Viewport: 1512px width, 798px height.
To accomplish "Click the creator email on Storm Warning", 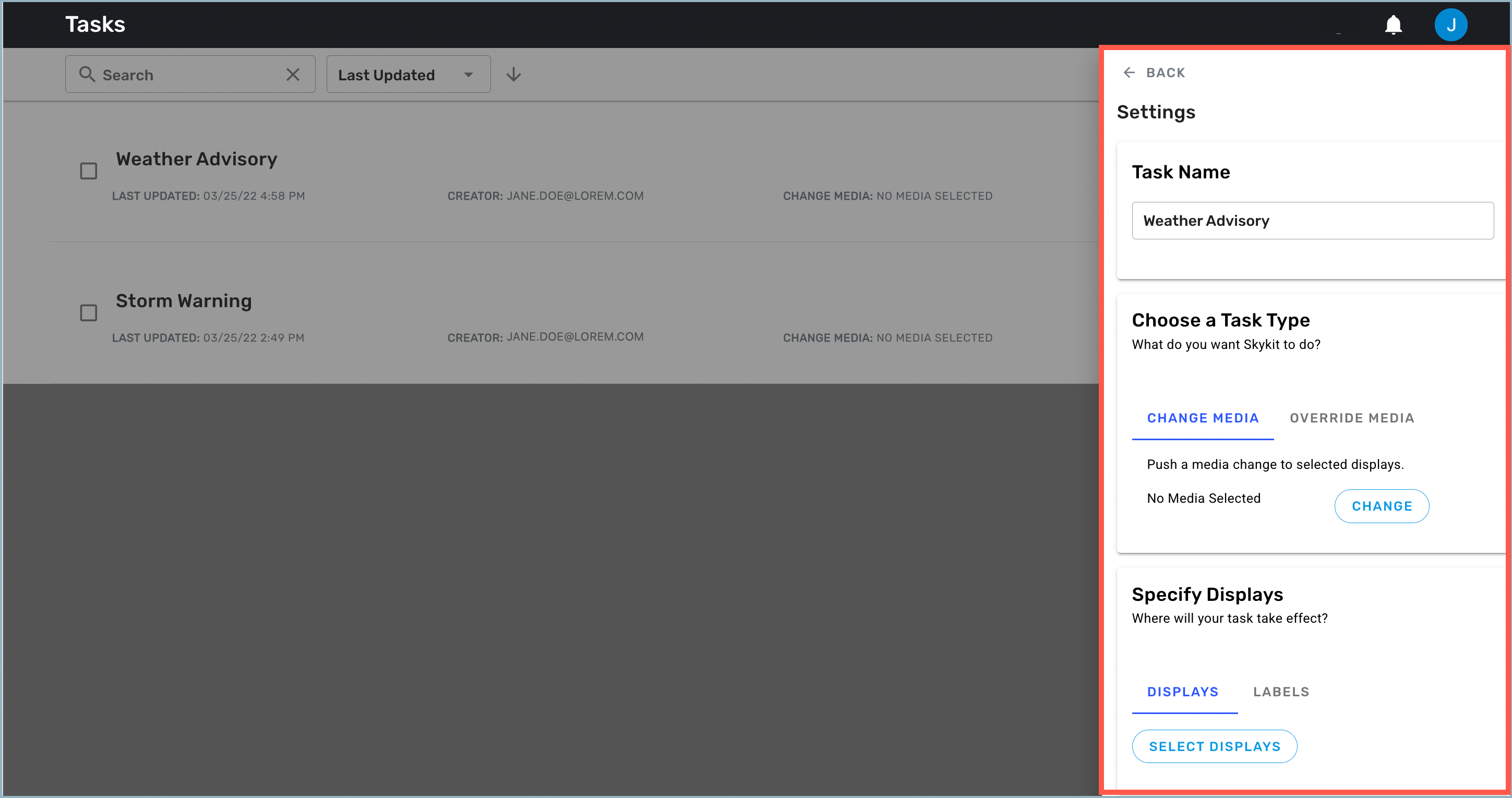I will [x=574, y=337].
